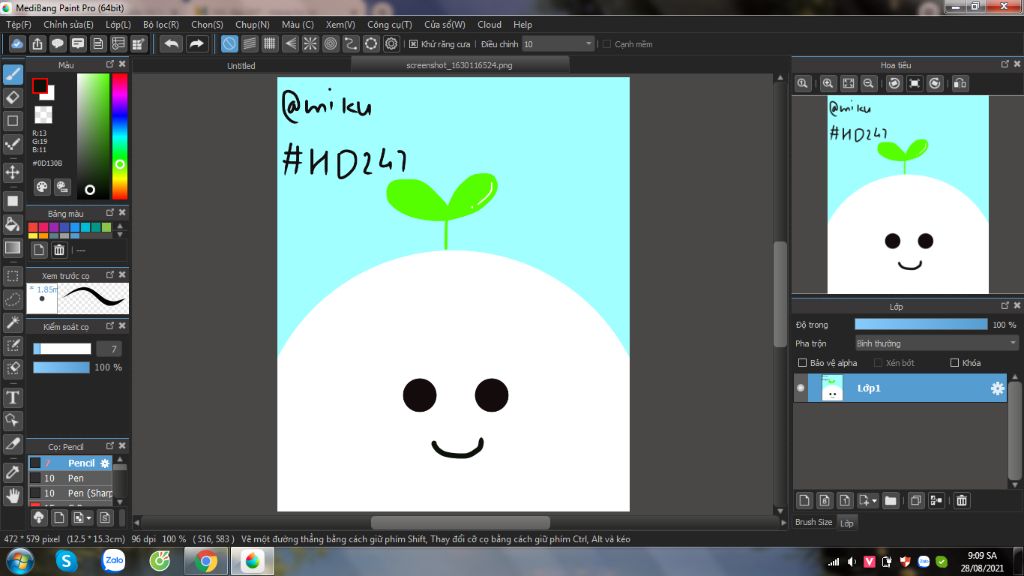Image resolution: width=1024 pixels, height=576 pixels.
Task: Enable the Khóa lock checkbox
Action: coord(954,362)
